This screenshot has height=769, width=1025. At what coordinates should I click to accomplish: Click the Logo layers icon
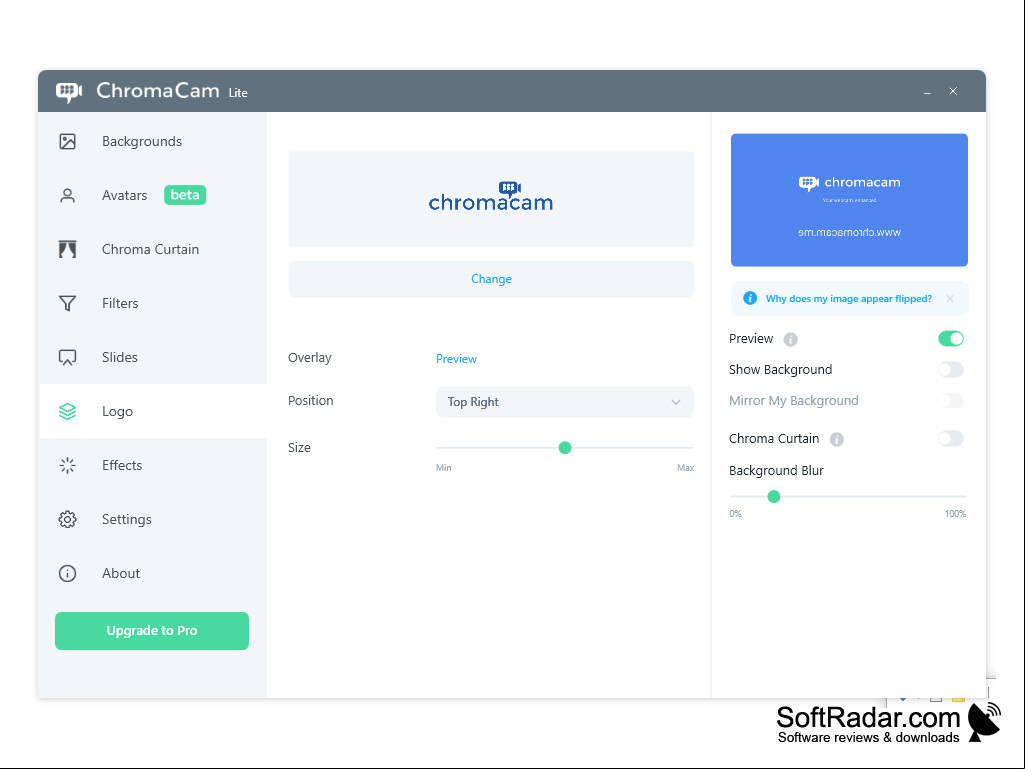[x=67, y=411]
